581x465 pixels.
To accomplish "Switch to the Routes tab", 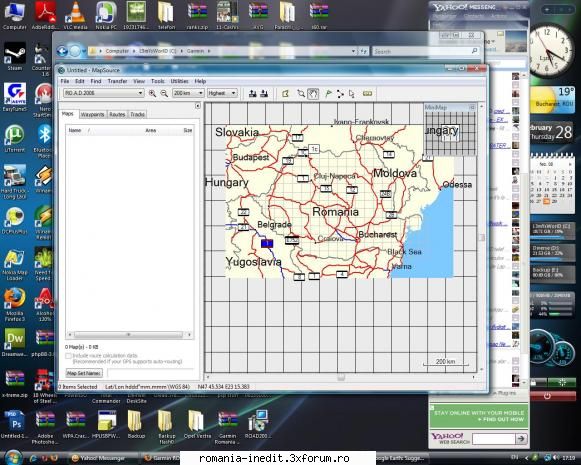I will click(117, 114).
